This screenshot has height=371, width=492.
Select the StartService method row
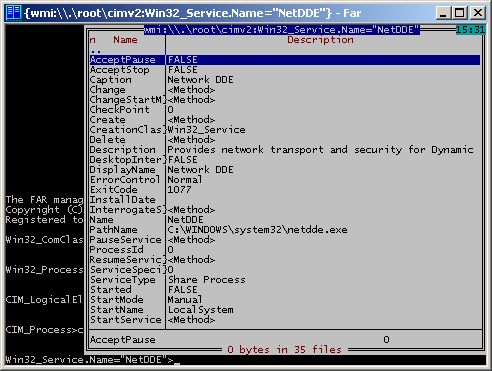click(285, 320)
